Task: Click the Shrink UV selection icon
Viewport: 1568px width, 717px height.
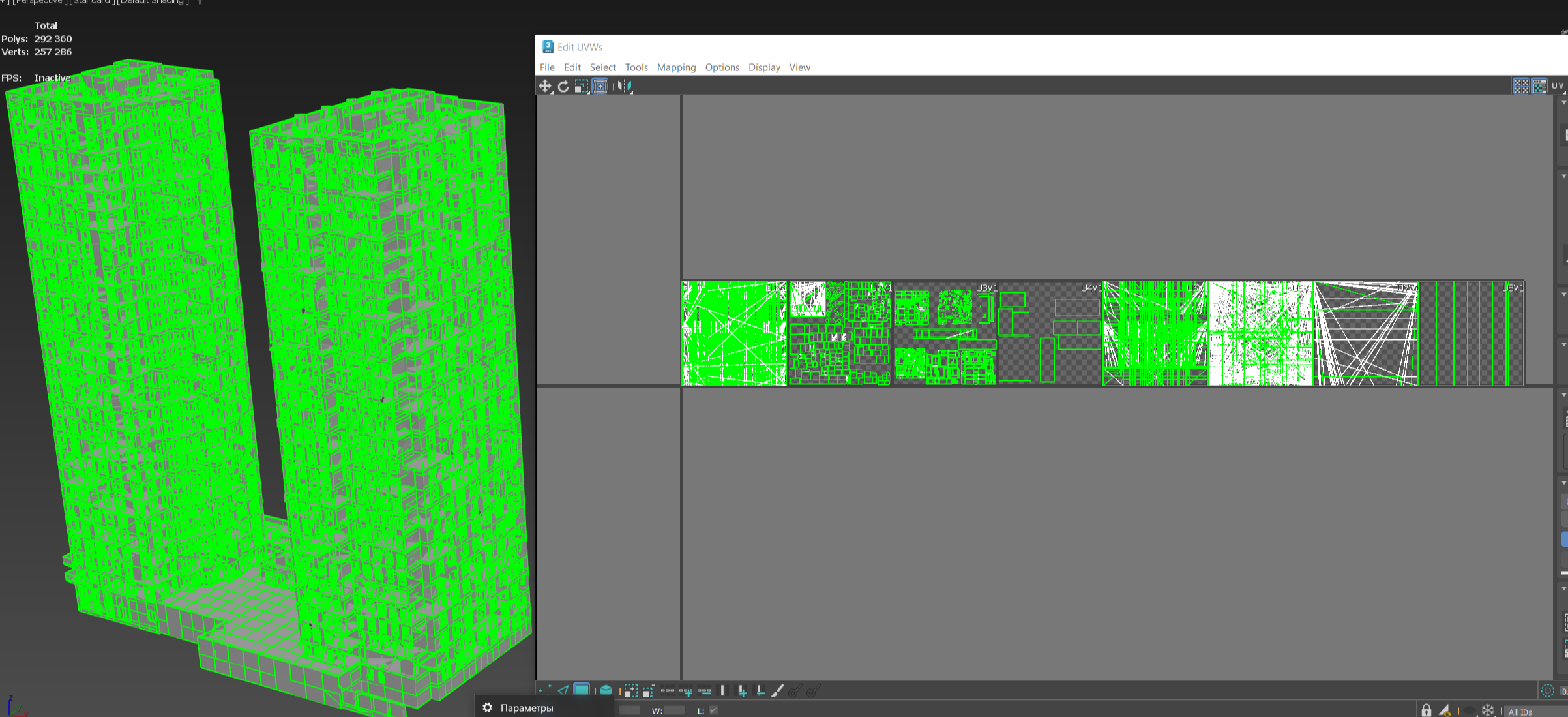Action: click(x=648, y=690)
